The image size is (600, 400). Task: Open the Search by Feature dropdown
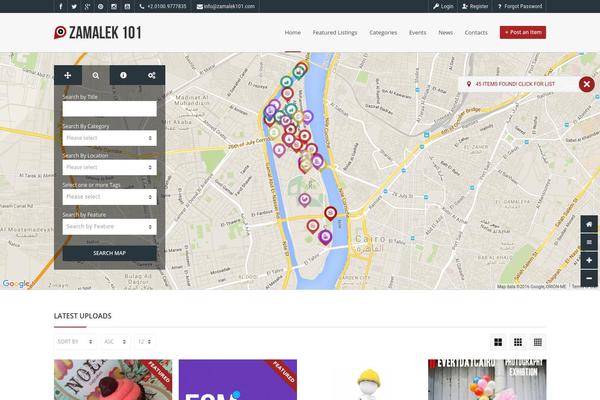pos(109,227)
